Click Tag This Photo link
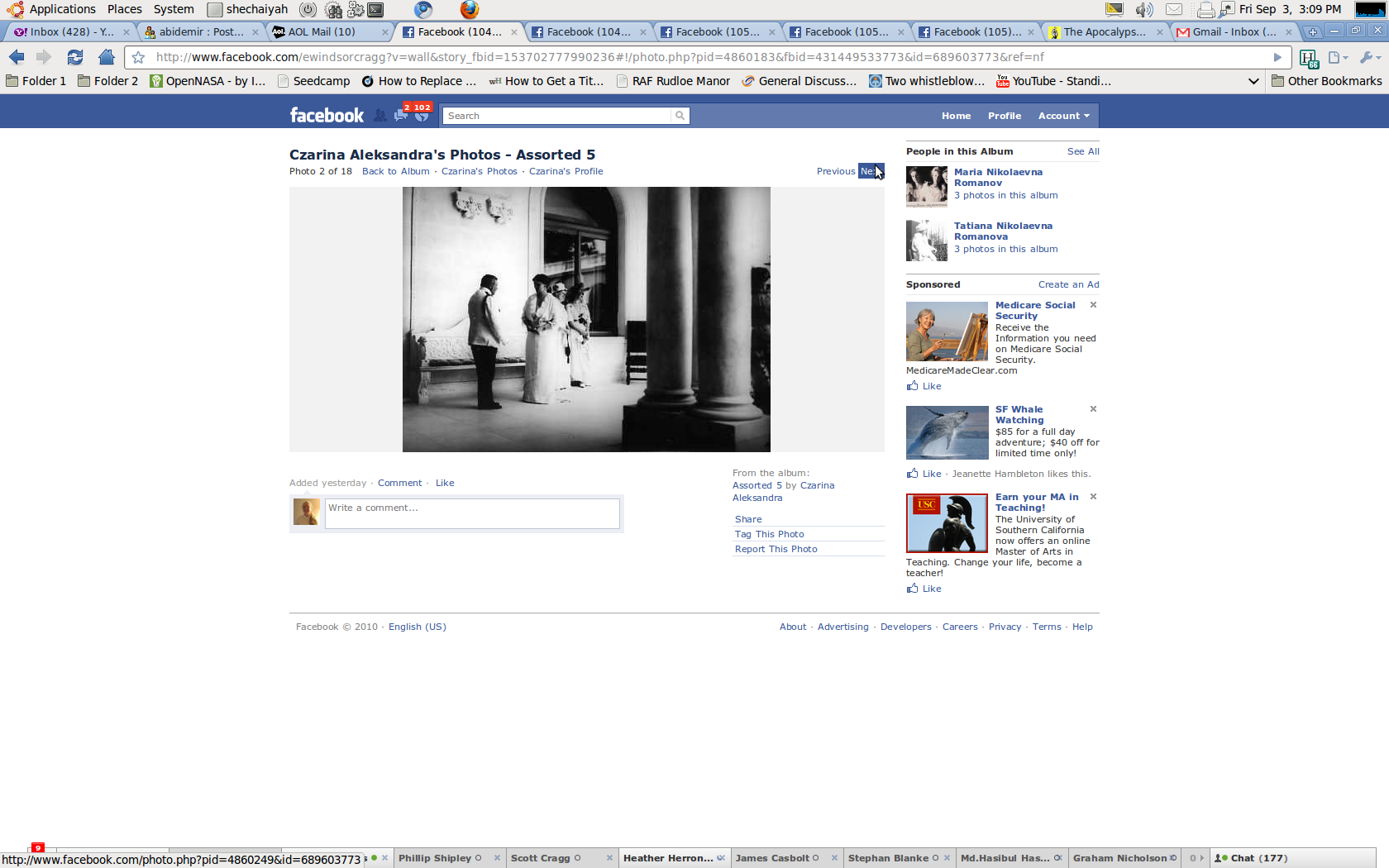Viewport: 1389px width, 868px height. [769, 534]
